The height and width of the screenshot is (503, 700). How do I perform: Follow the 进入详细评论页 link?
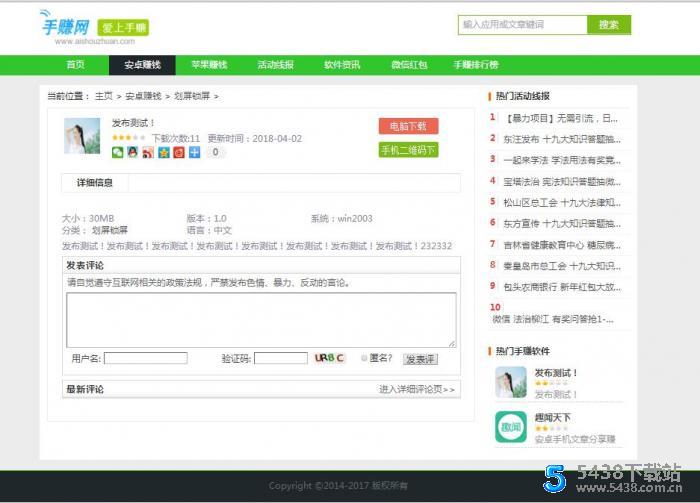(x=417, y=389)
